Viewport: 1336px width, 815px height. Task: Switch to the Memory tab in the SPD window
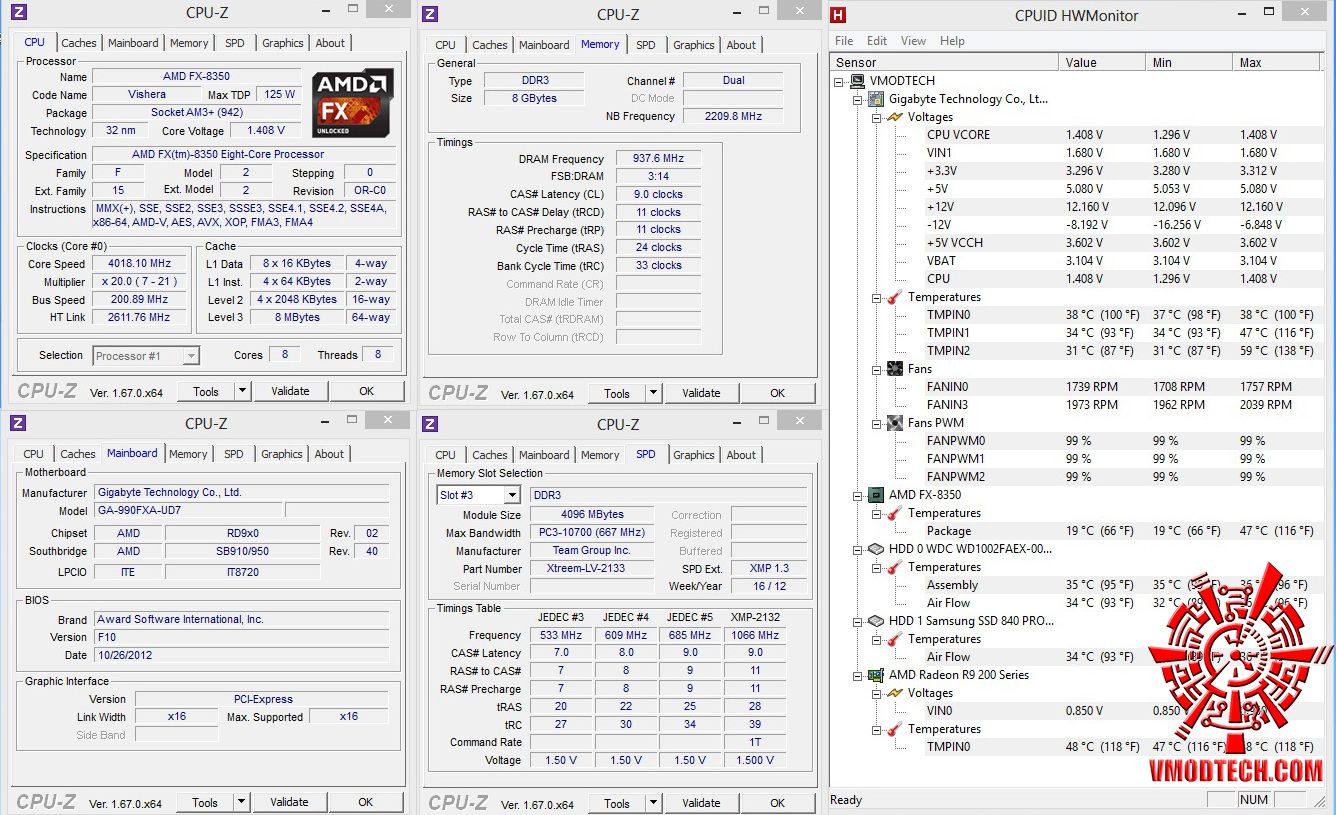coord(600,455)
